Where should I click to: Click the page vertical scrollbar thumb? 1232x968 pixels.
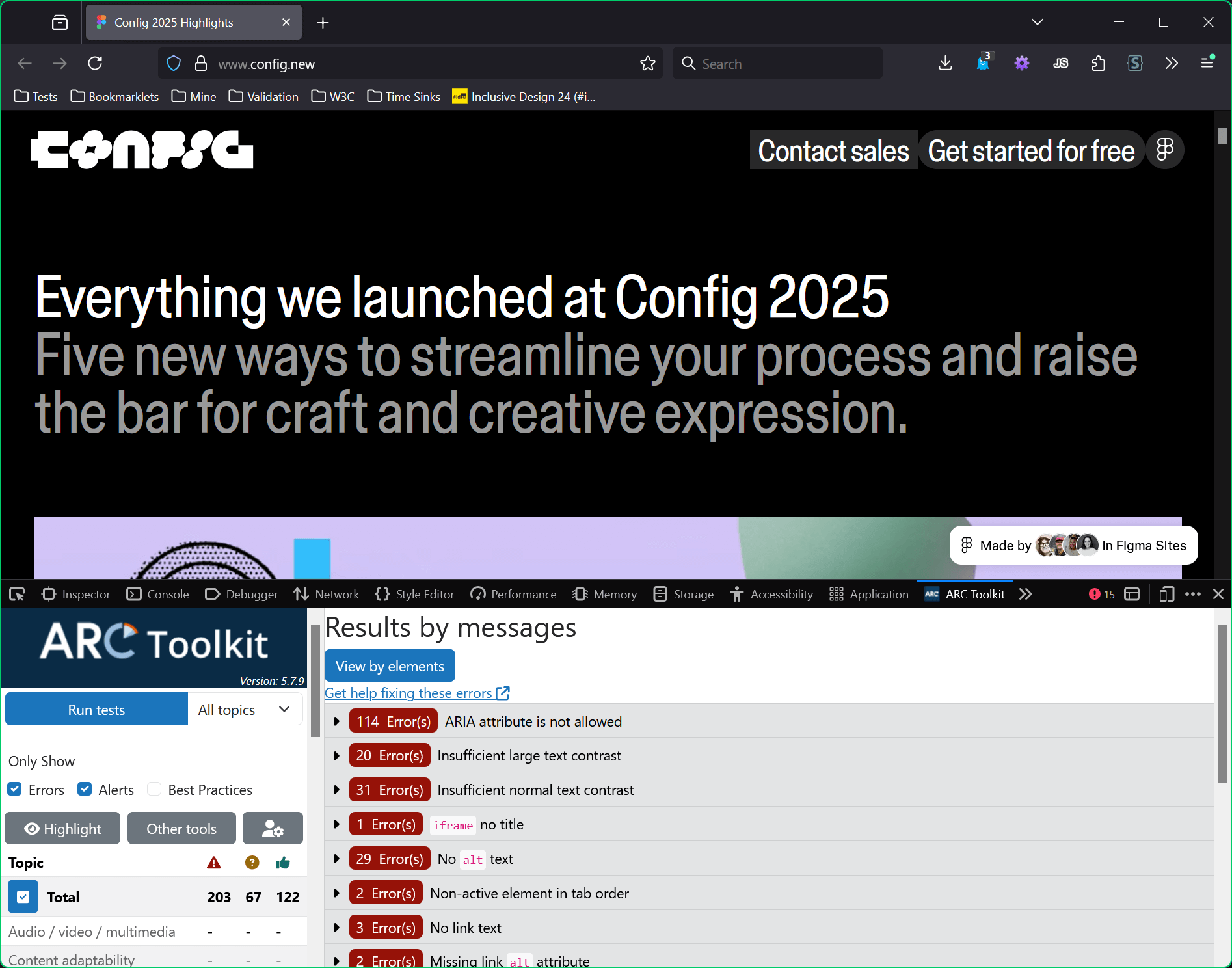pyautogui.click(x=1222, y=135)
